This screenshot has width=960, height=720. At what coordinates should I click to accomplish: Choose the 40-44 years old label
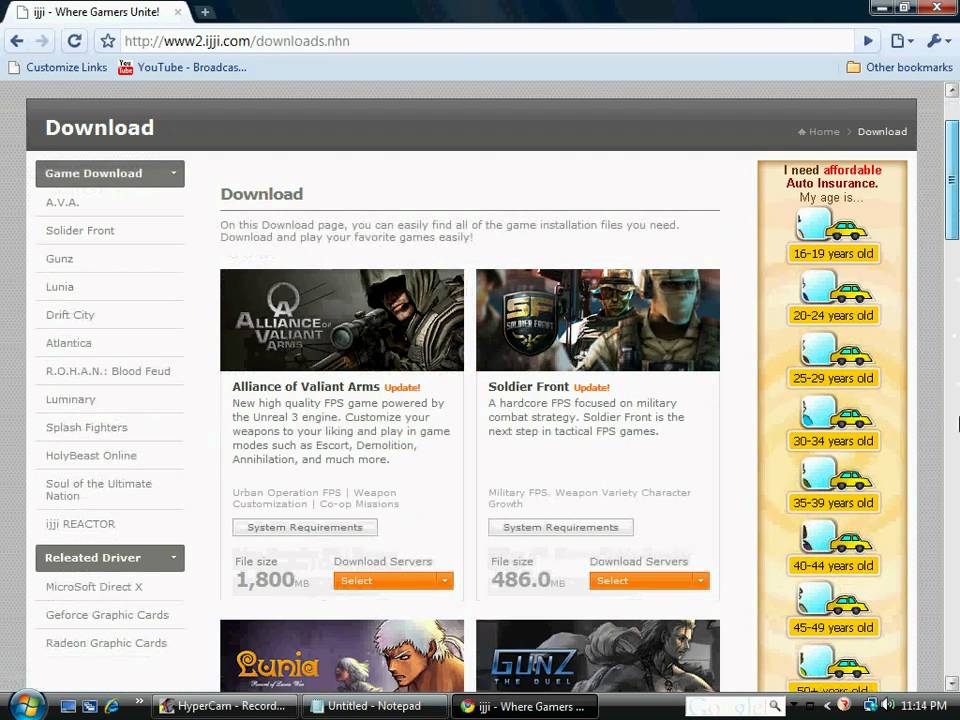[x=833, y=566]
